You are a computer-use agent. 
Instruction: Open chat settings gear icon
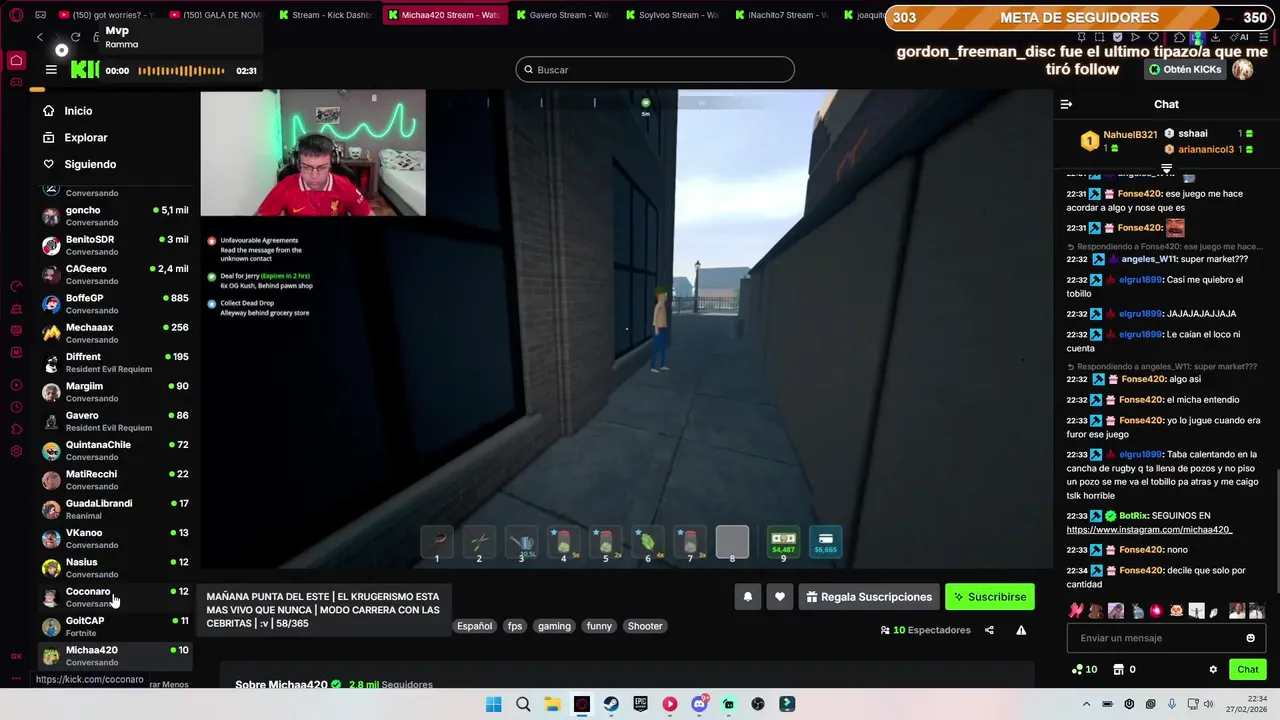pyautogui.click(x=1213, y=670)
